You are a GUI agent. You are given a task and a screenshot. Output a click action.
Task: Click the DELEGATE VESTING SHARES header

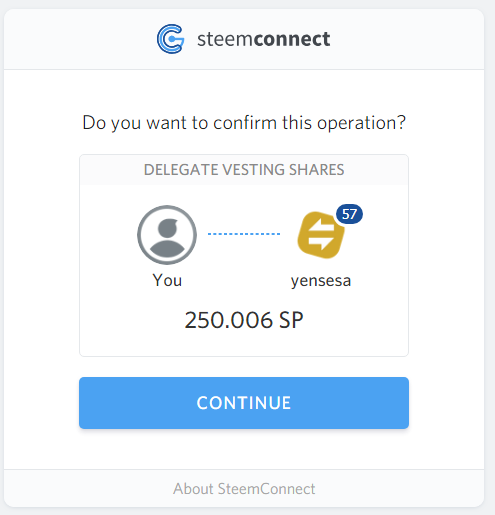coord(244,170)
